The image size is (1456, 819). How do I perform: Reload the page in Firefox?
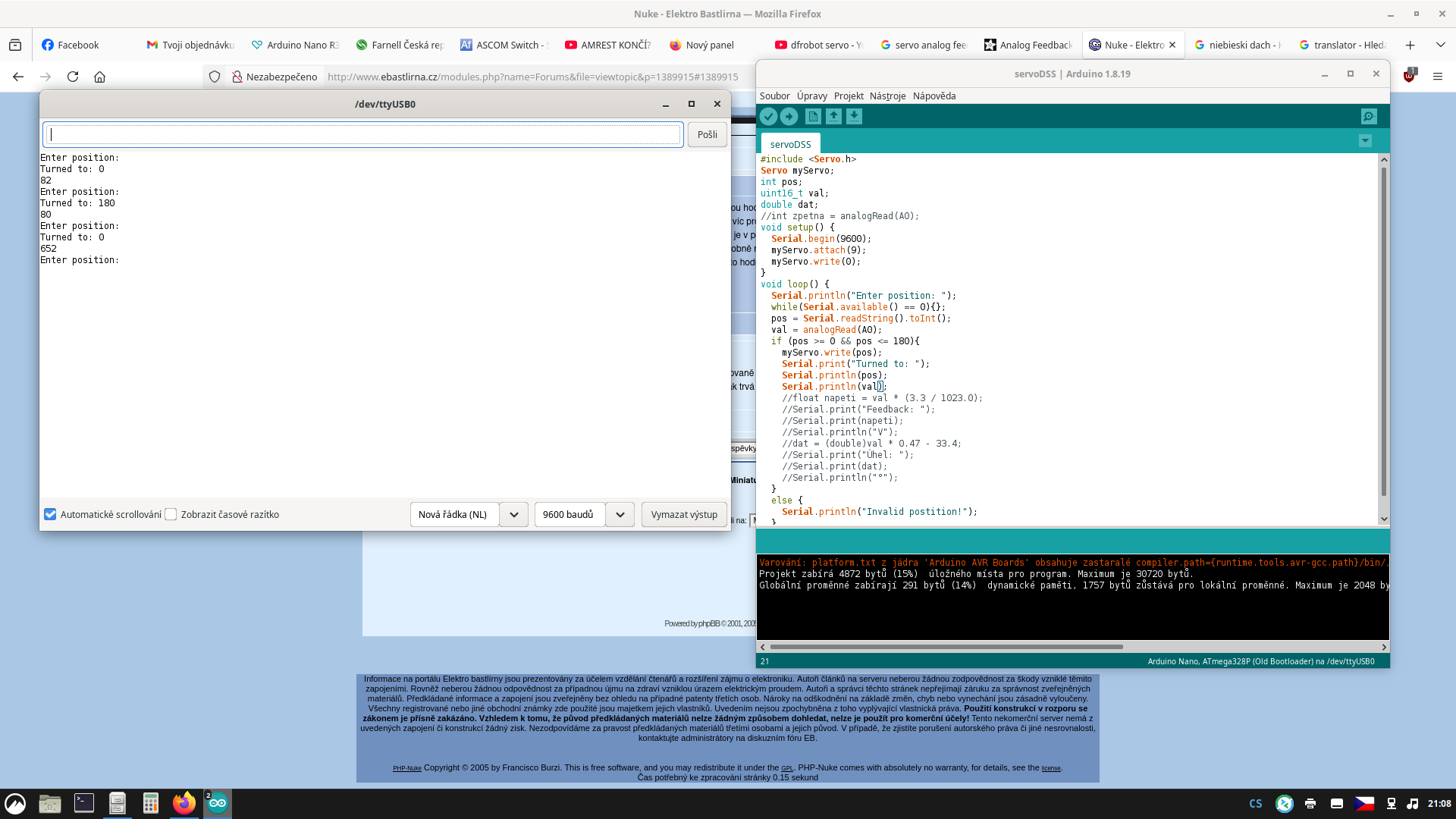[x=73, y=77]
